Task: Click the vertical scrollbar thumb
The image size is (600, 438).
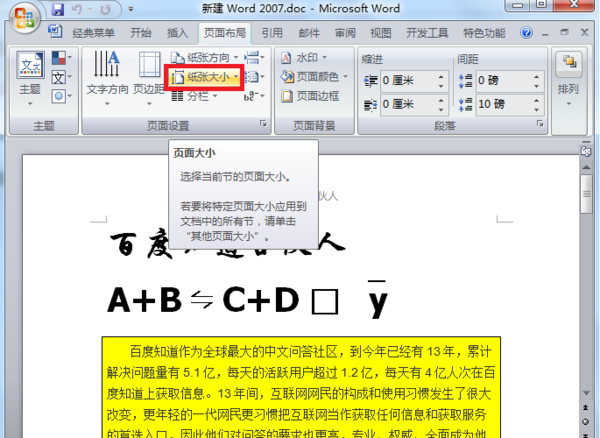Action: tap(586, 194)
